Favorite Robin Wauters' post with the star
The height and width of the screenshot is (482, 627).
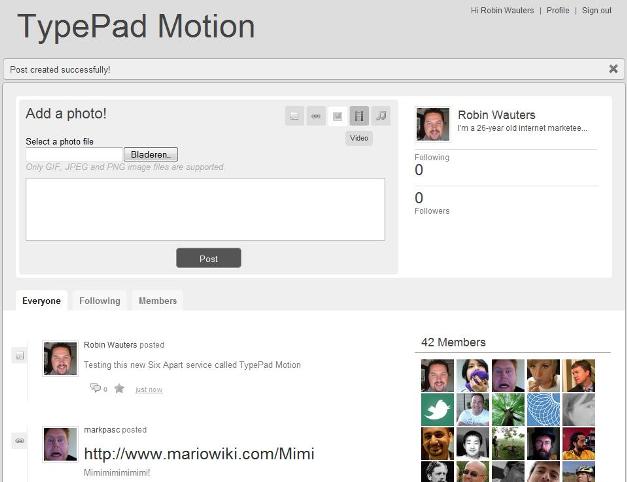point(119,388)
